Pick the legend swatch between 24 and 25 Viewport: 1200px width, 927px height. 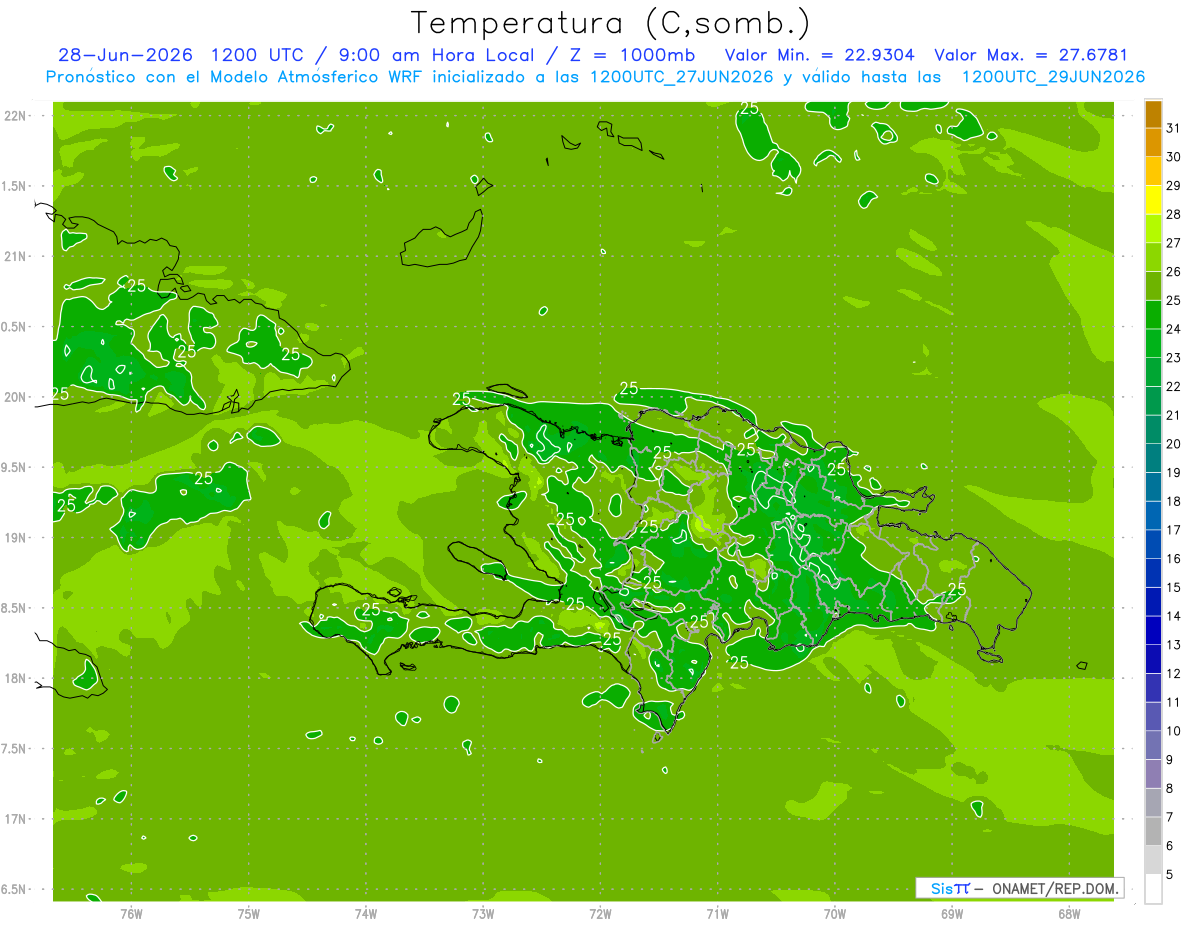click(1153, 315)
